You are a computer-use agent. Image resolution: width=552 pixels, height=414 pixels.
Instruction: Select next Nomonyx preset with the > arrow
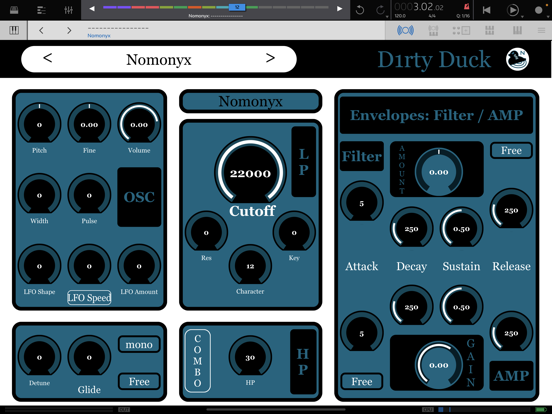click(270, 58)
